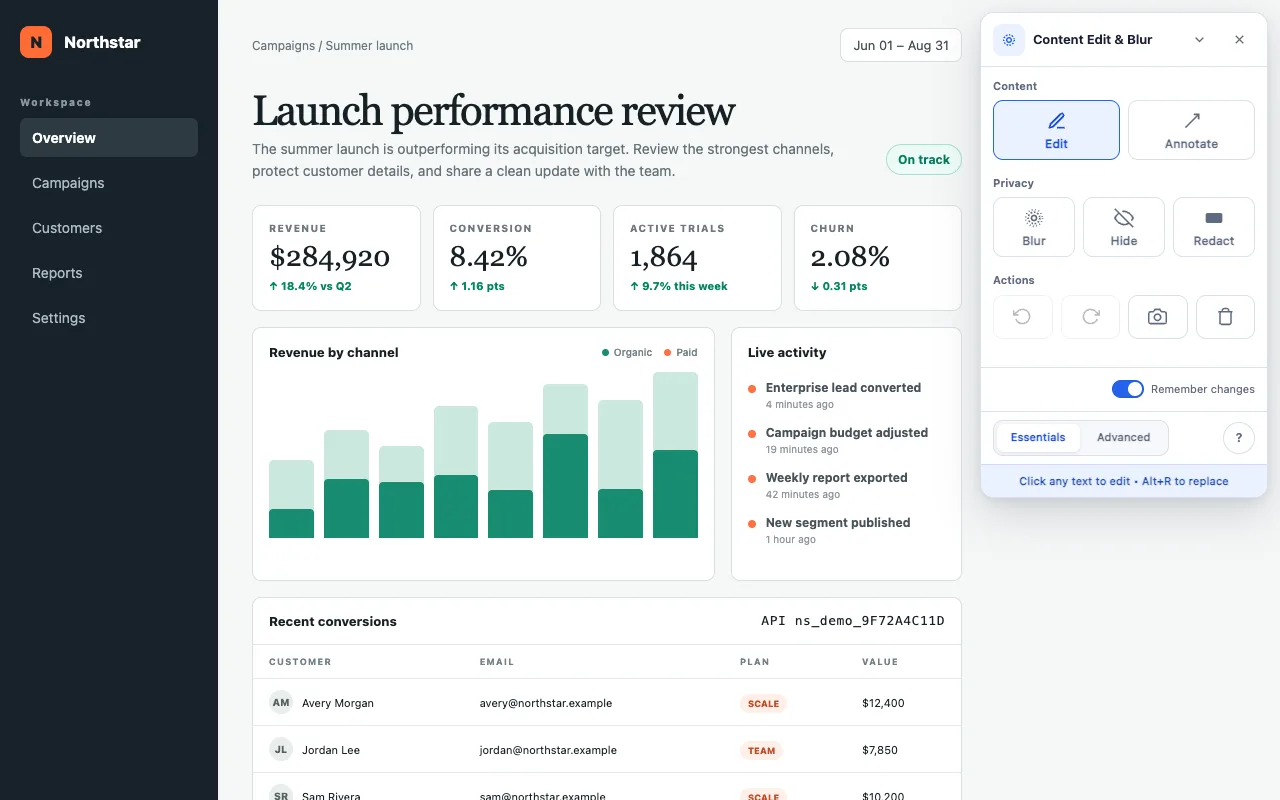Toggle the Remember changes switch
Image resolution: width=1280 pixels, height=800 pixels.
tap(1128, 389)
